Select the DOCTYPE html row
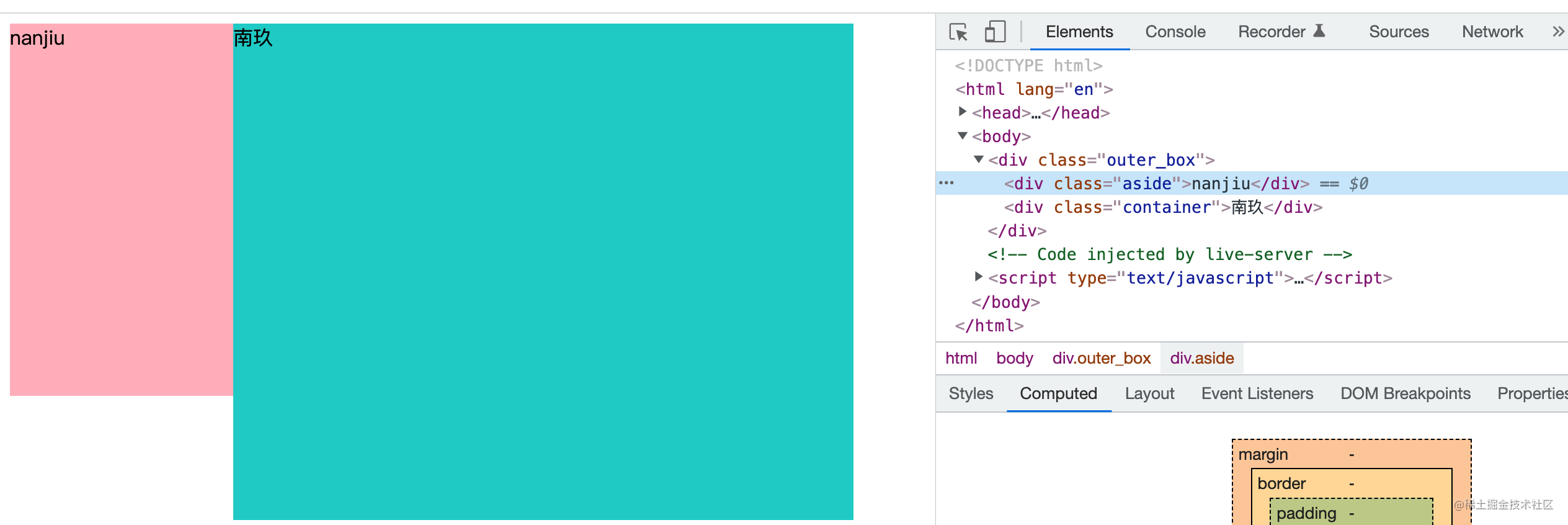The height and width of the screenshot is (525, 1568). click(1252, 65)
